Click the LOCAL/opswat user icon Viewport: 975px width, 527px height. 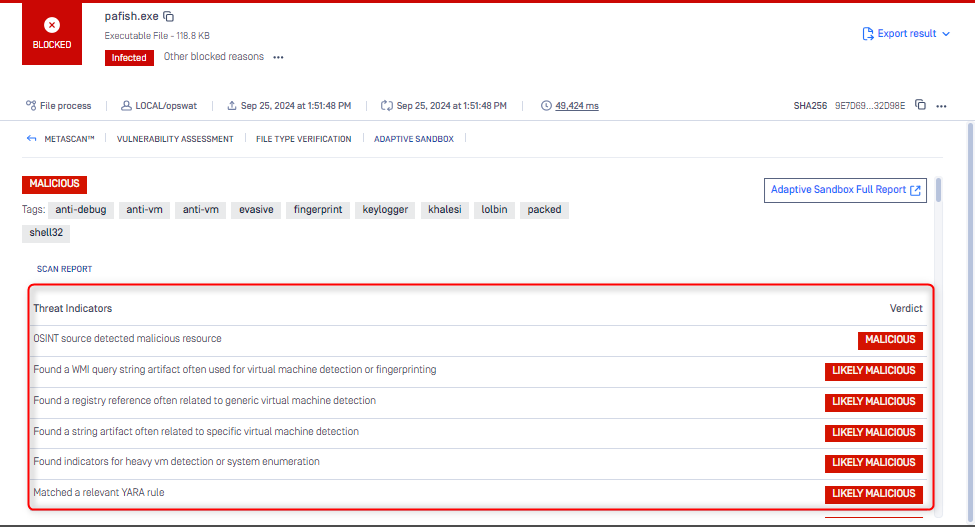coord(126,106)
